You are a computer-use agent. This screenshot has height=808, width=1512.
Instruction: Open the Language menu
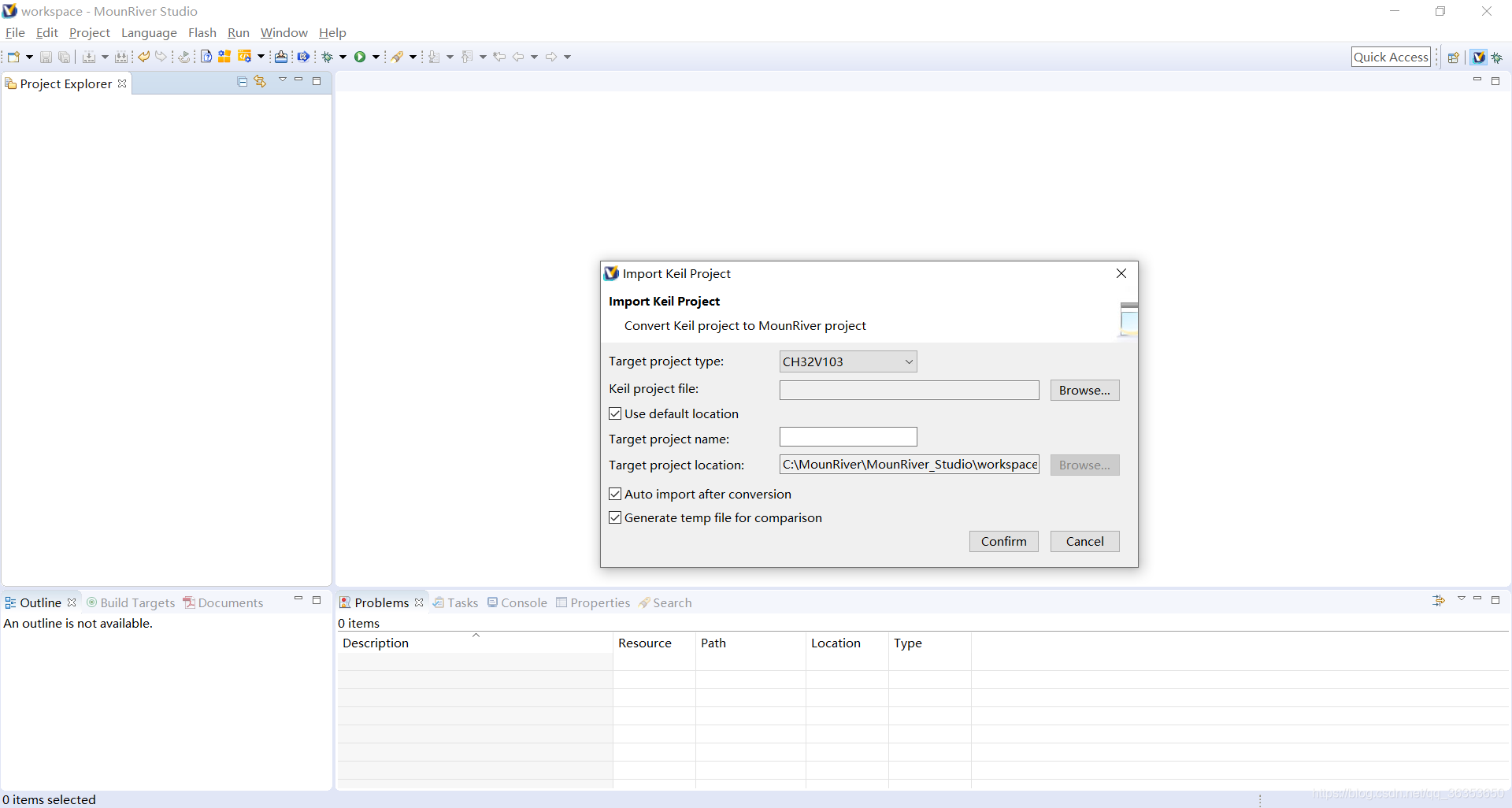(149, 32)
